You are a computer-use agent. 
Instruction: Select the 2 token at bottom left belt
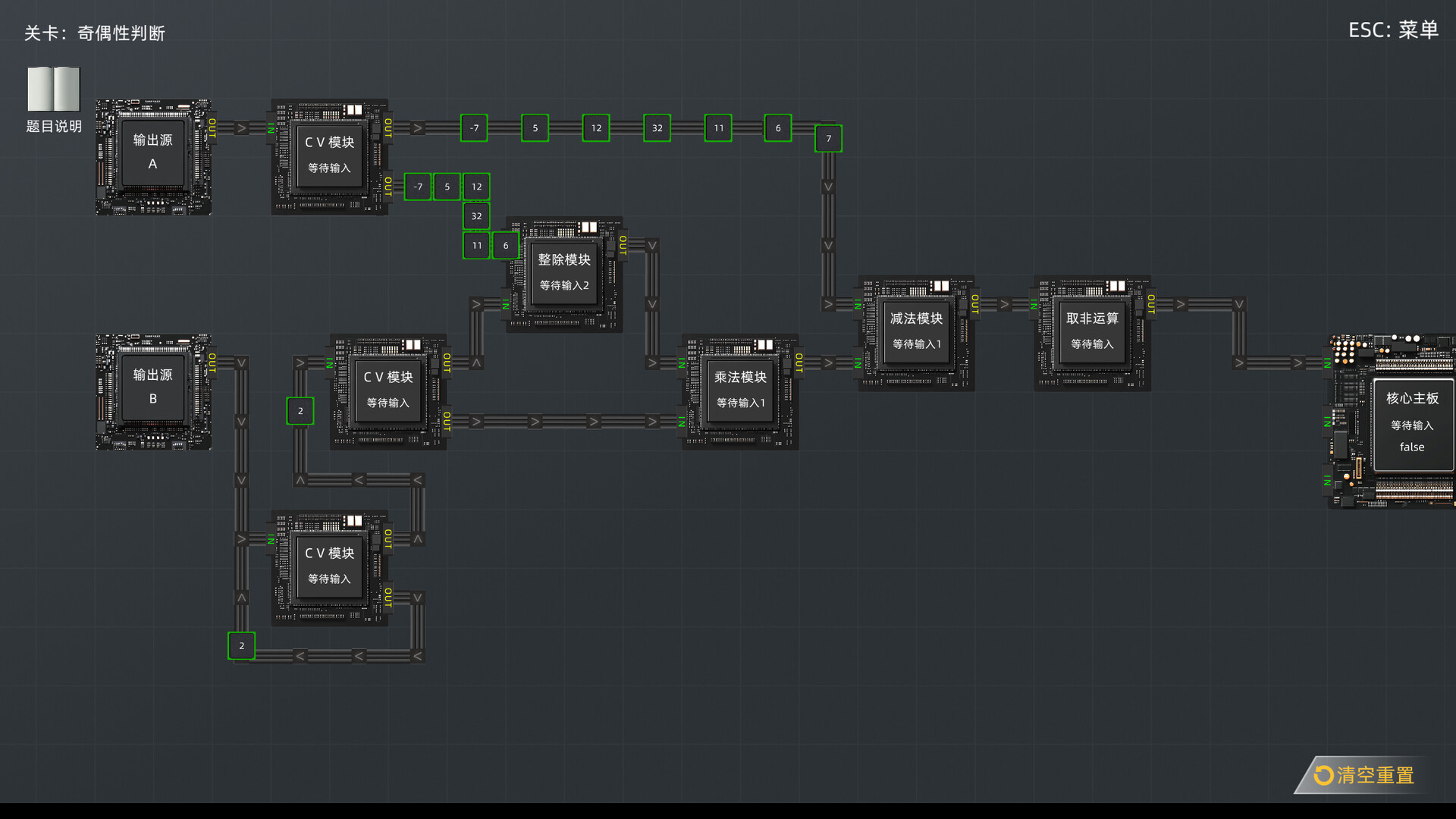click(x=241, y=646)
